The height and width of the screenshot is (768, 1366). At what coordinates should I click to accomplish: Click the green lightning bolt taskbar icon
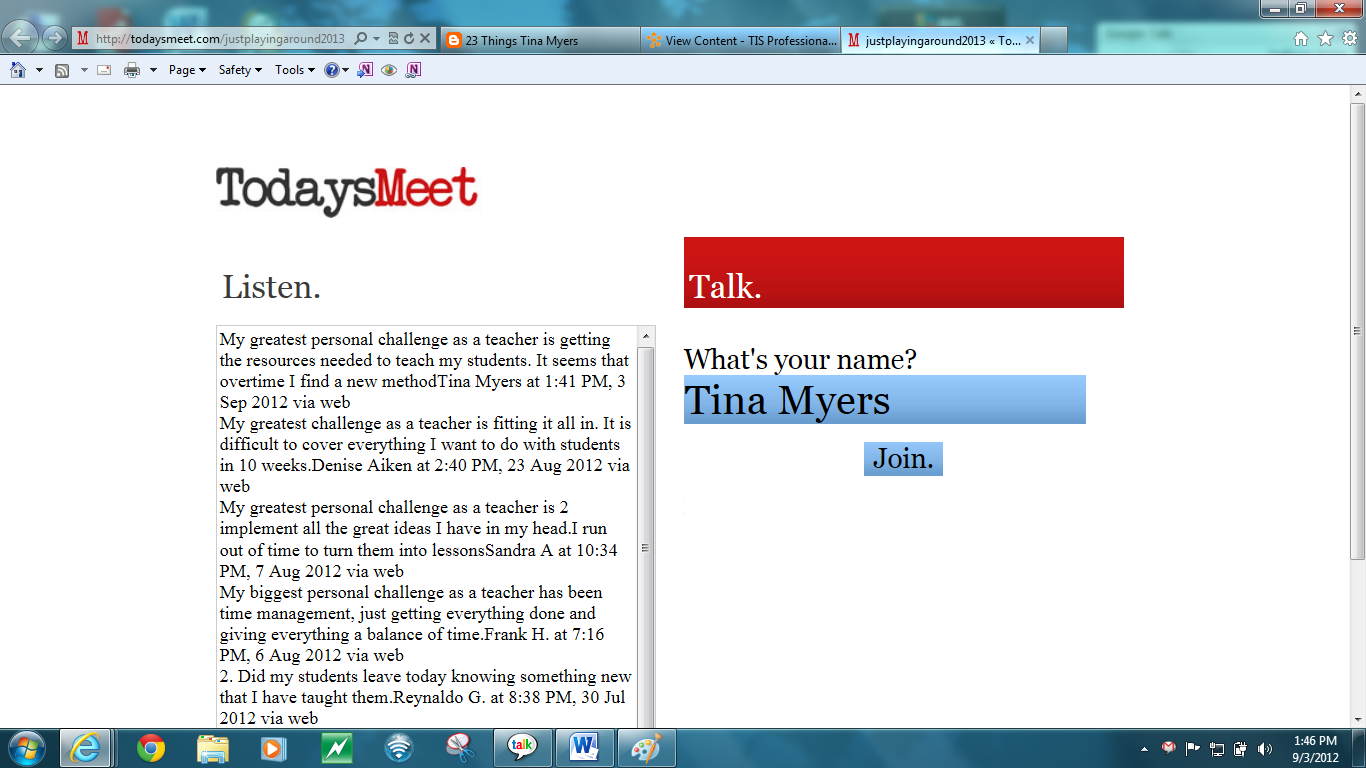[337, 748]
